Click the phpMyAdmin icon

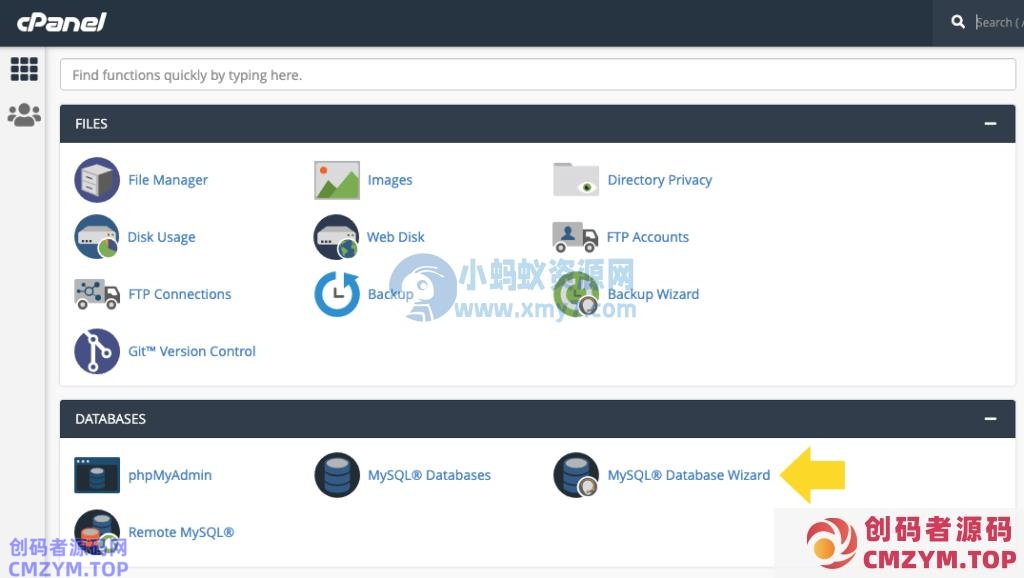tap(97, 475)
